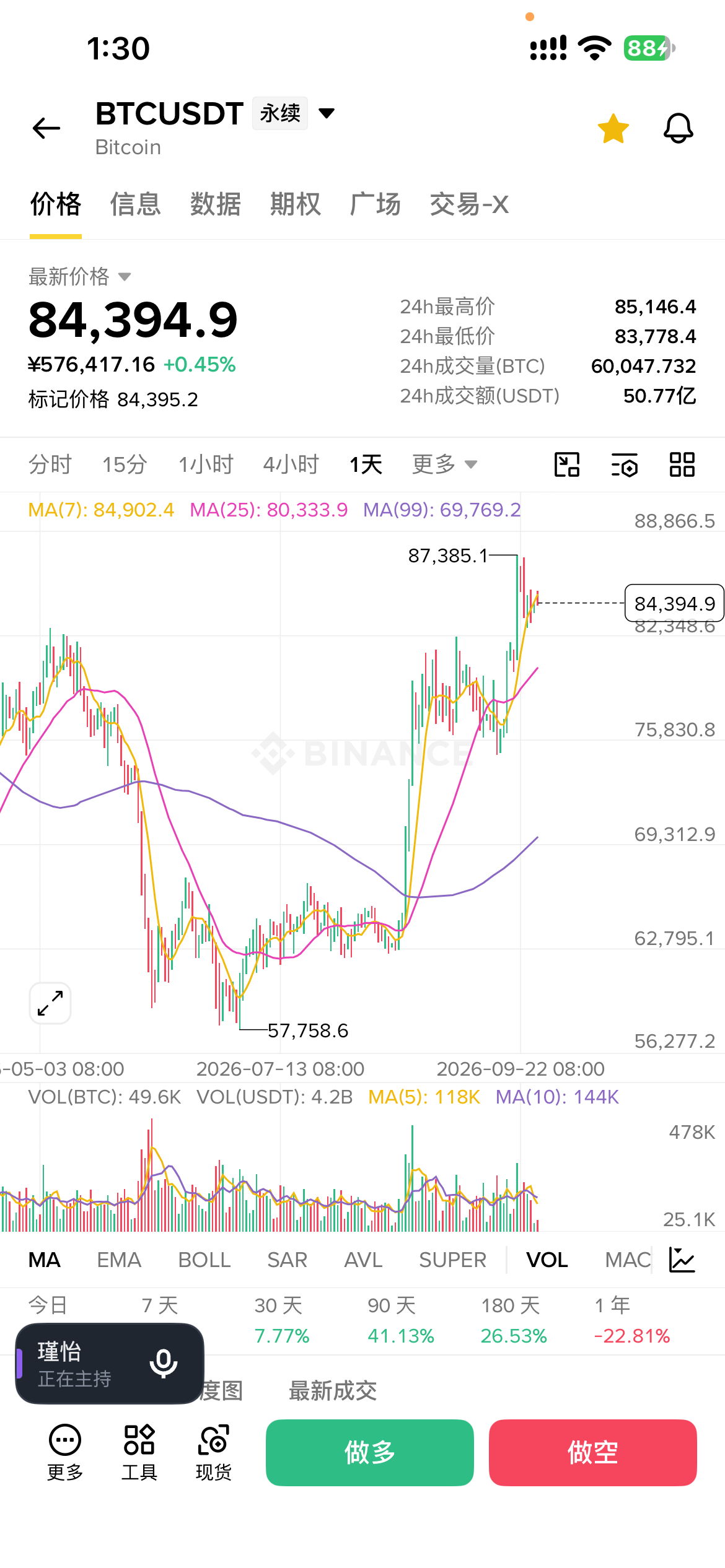Open chart settings list icon
The image size is (725, 1568).
pyautogui.click(x=625, y=464)
